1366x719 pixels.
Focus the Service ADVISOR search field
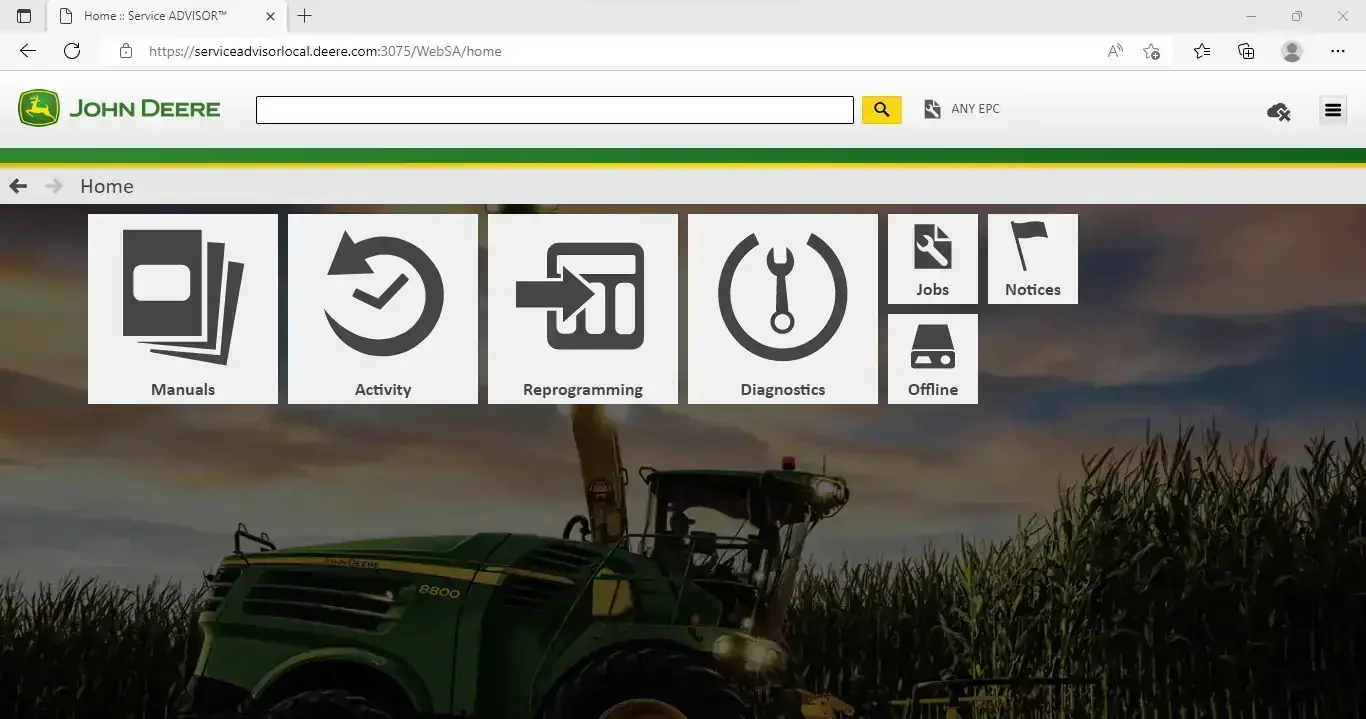coord(555,110)
